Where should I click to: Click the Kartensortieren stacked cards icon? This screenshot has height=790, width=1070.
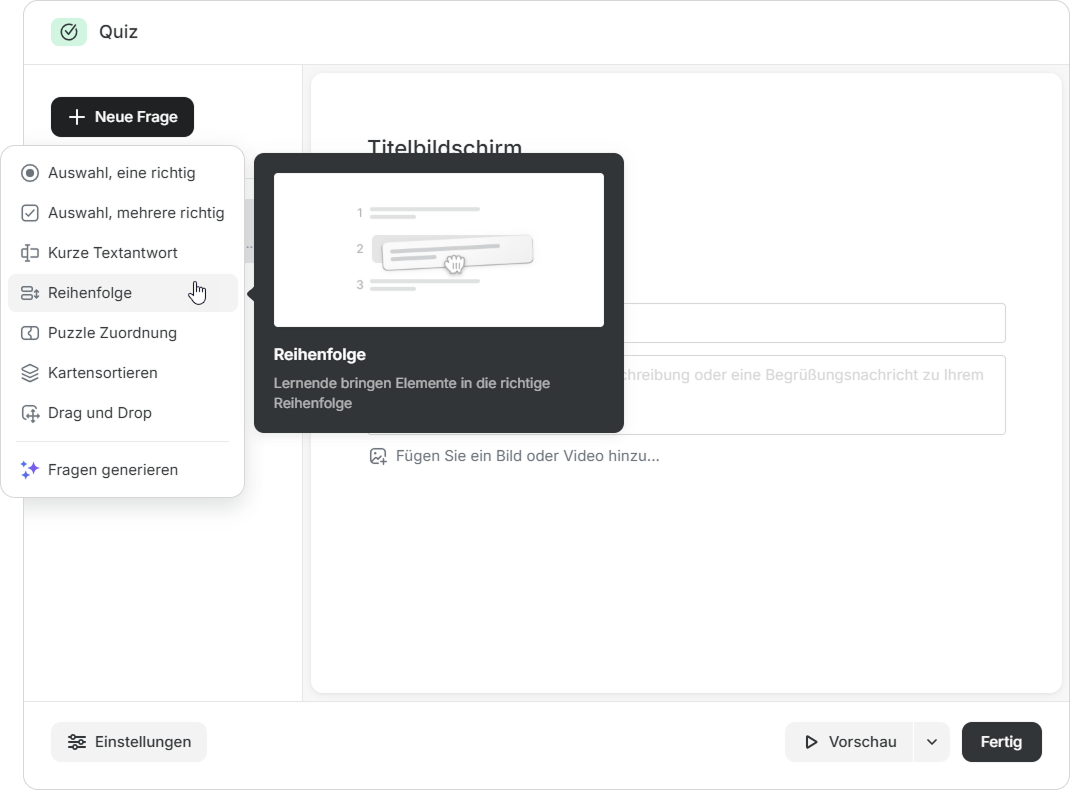(x=30, y=373)
